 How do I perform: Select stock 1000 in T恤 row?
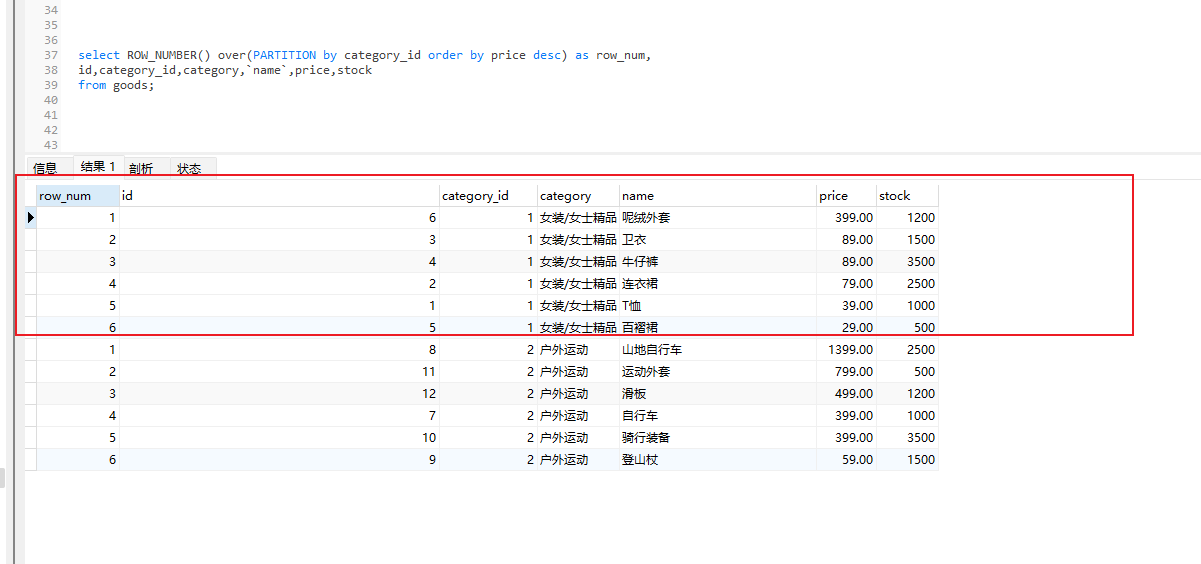(907, 306)
